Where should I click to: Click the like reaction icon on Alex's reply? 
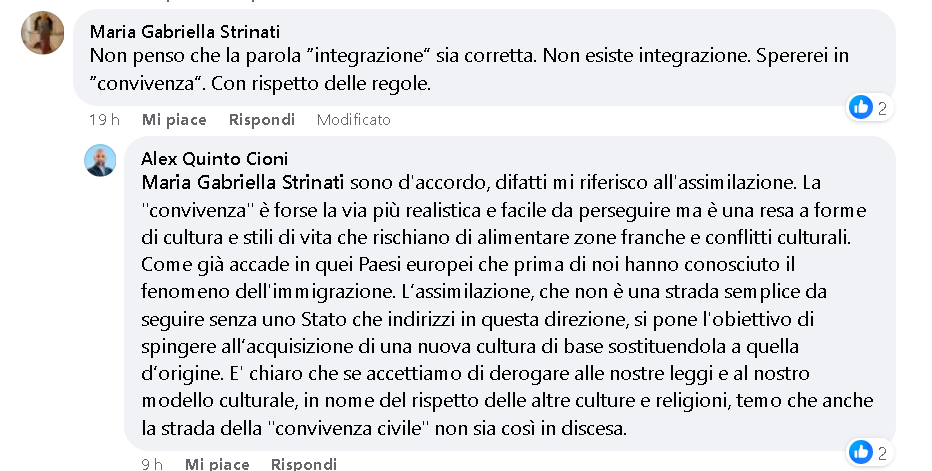click(861, 453)
